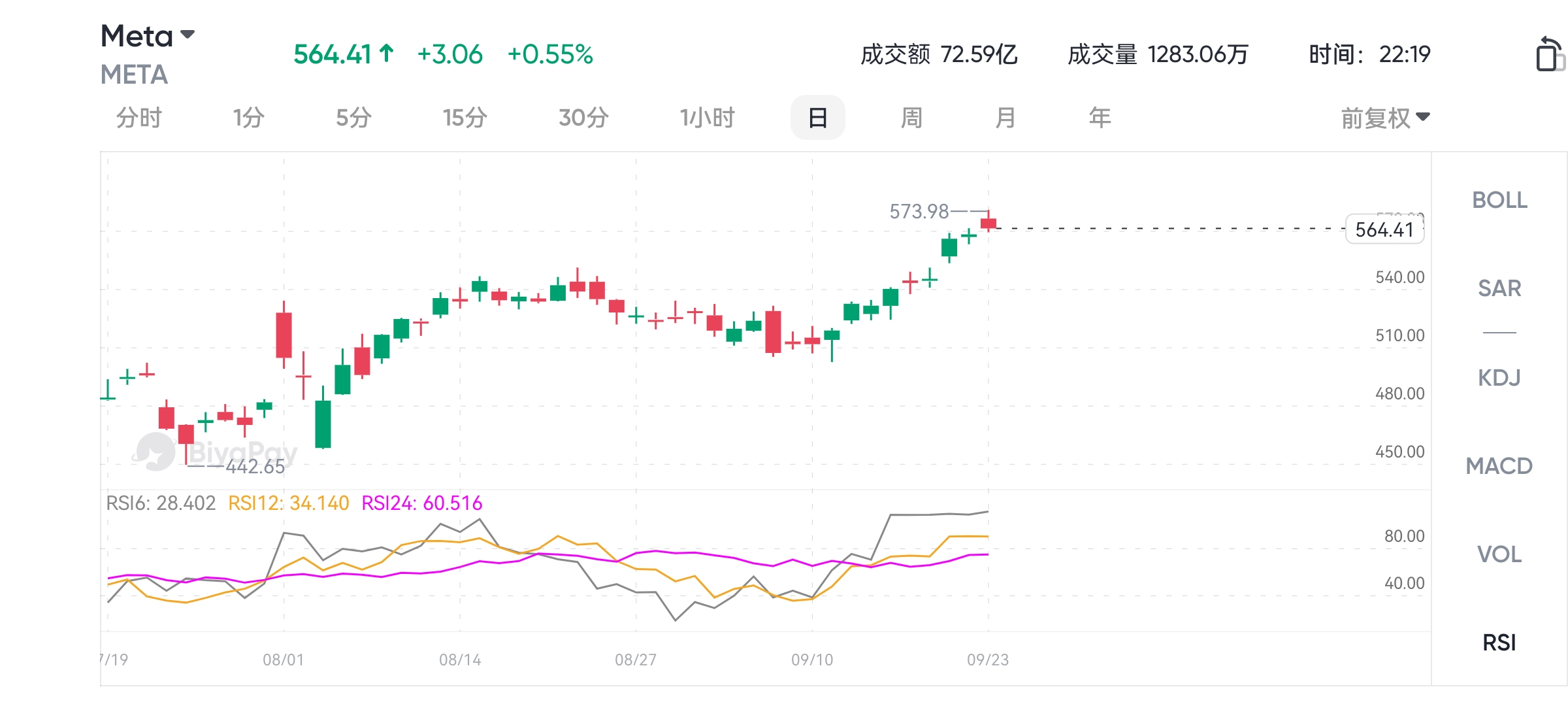The width and height of the screenshot is (1568, 706).
Task: Open the Meta stock selector dropdown
Action: [x=148, y=36]
